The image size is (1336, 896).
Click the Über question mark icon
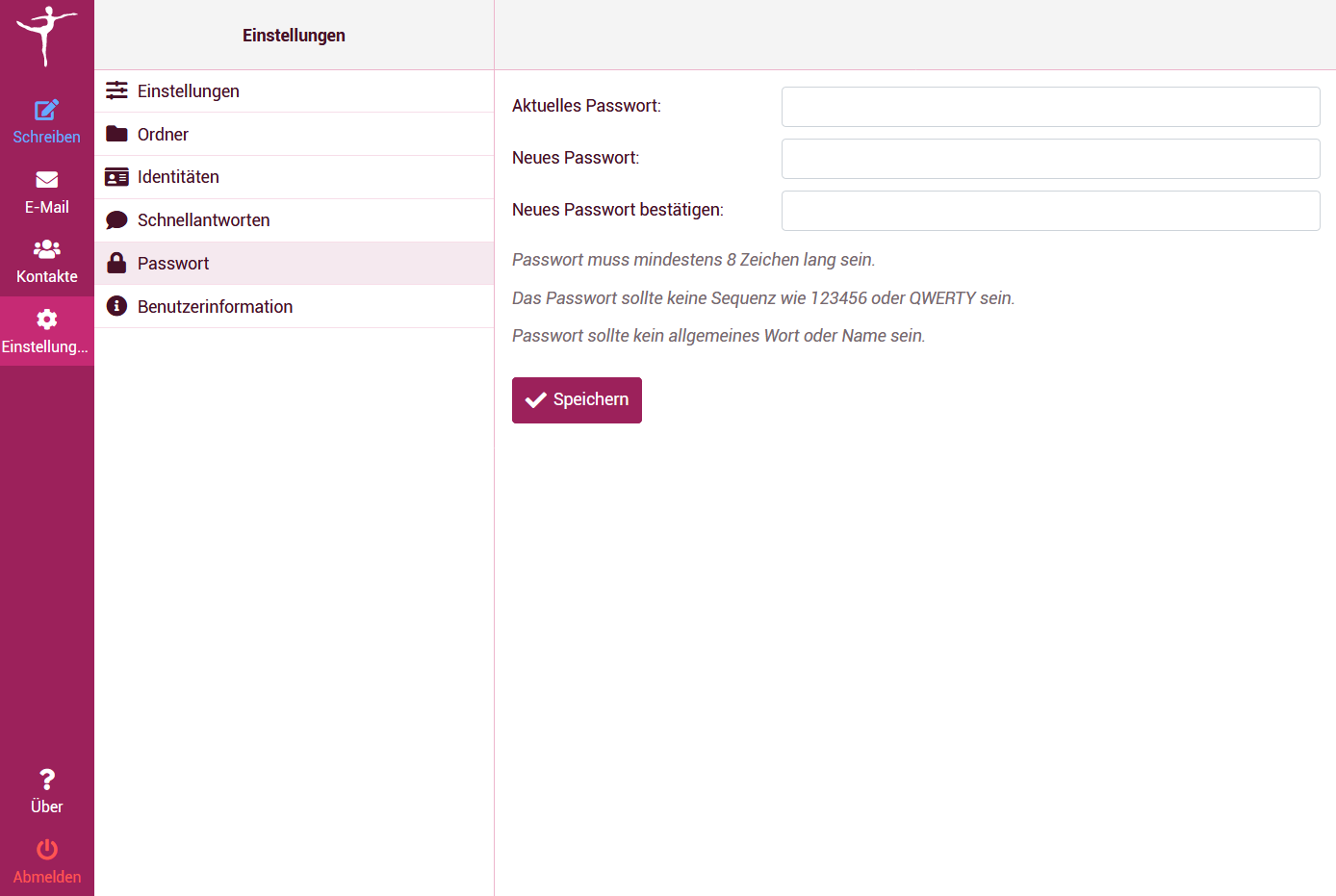point(46,780)
